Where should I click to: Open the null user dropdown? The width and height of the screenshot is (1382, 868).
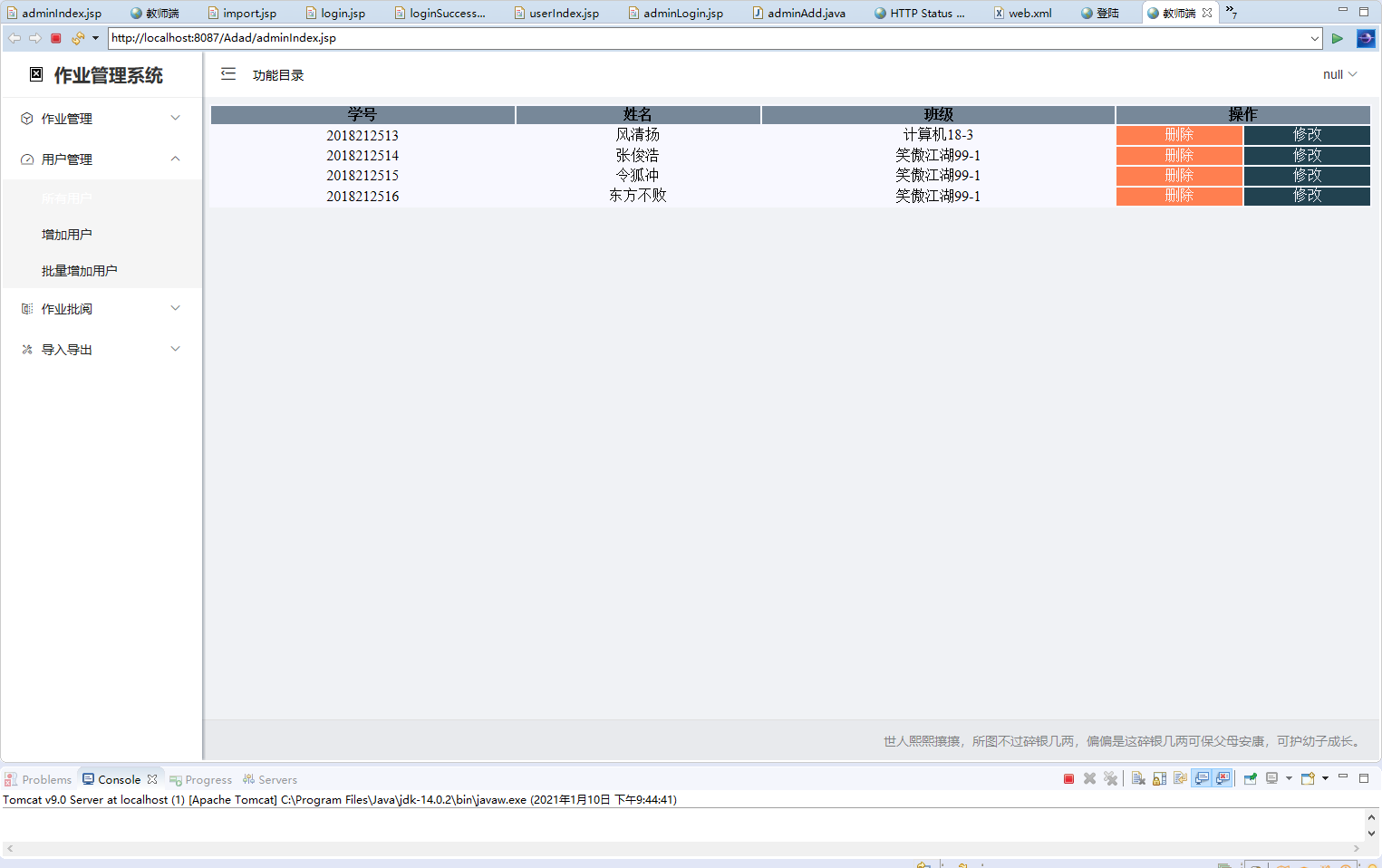1339,74
